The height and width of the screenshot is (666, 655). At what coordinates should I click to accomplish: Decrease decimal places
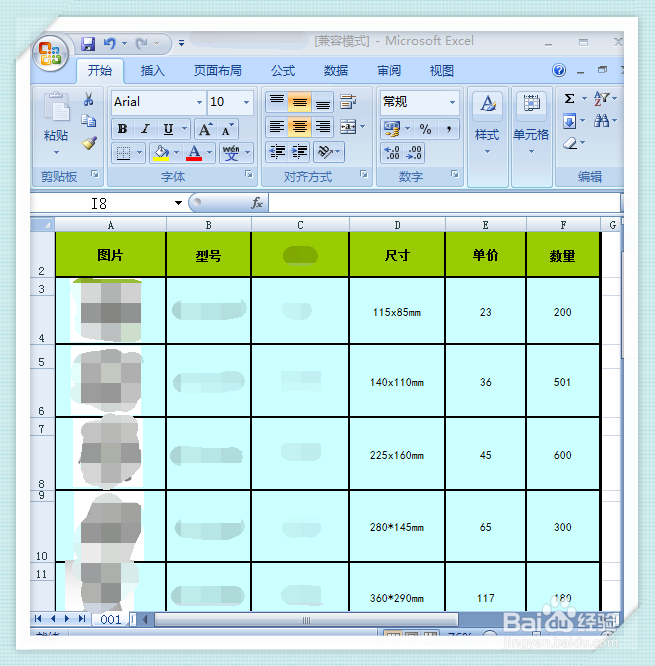pos(413,153)
